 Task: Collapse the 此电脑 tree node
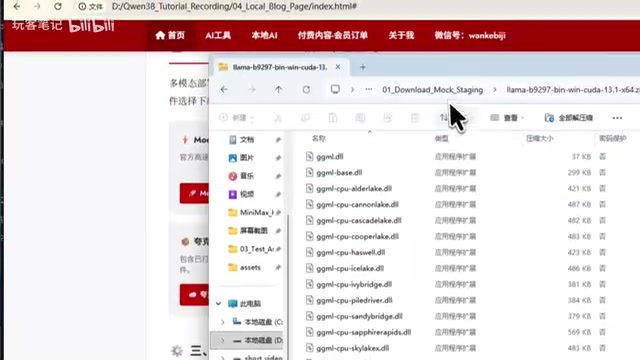[x=218, y=304]
